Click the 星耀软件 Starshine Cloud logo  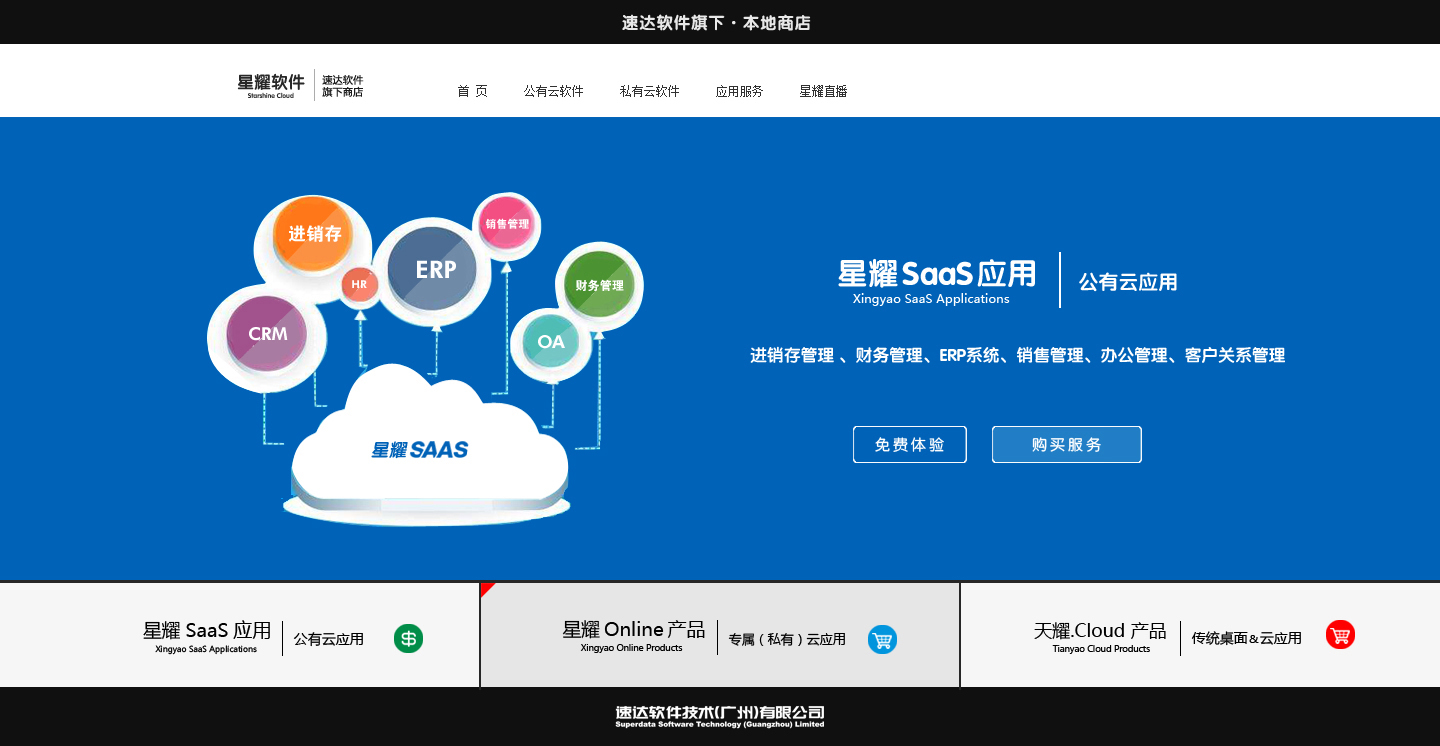(271, 86)
